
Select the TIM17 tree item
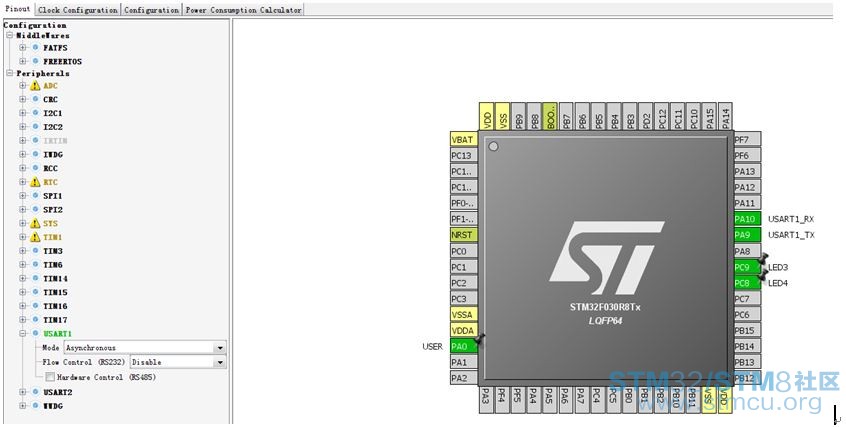(55, 320)
